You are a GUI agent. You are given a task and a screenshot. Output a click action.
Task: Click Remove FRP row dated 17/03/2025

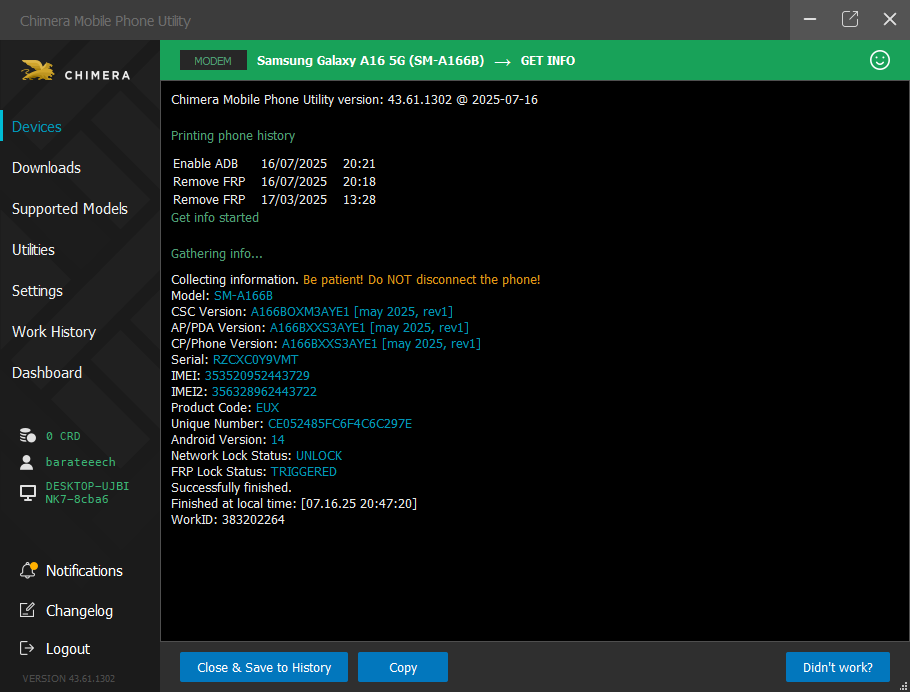[274, 200]
